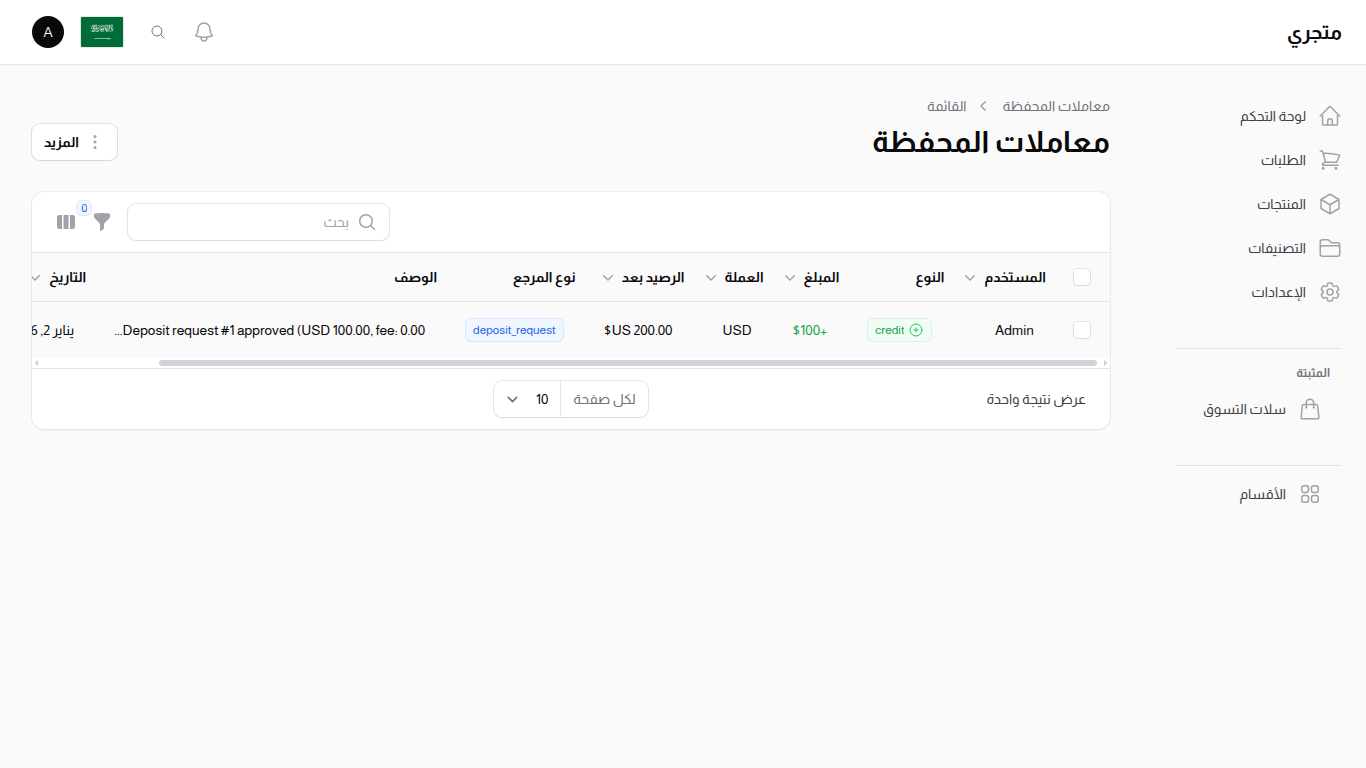The width and height of the screenshot is (1366, 768).
Task: Open the الإعدادات gear icon
Action: (x=1330, y=291)
